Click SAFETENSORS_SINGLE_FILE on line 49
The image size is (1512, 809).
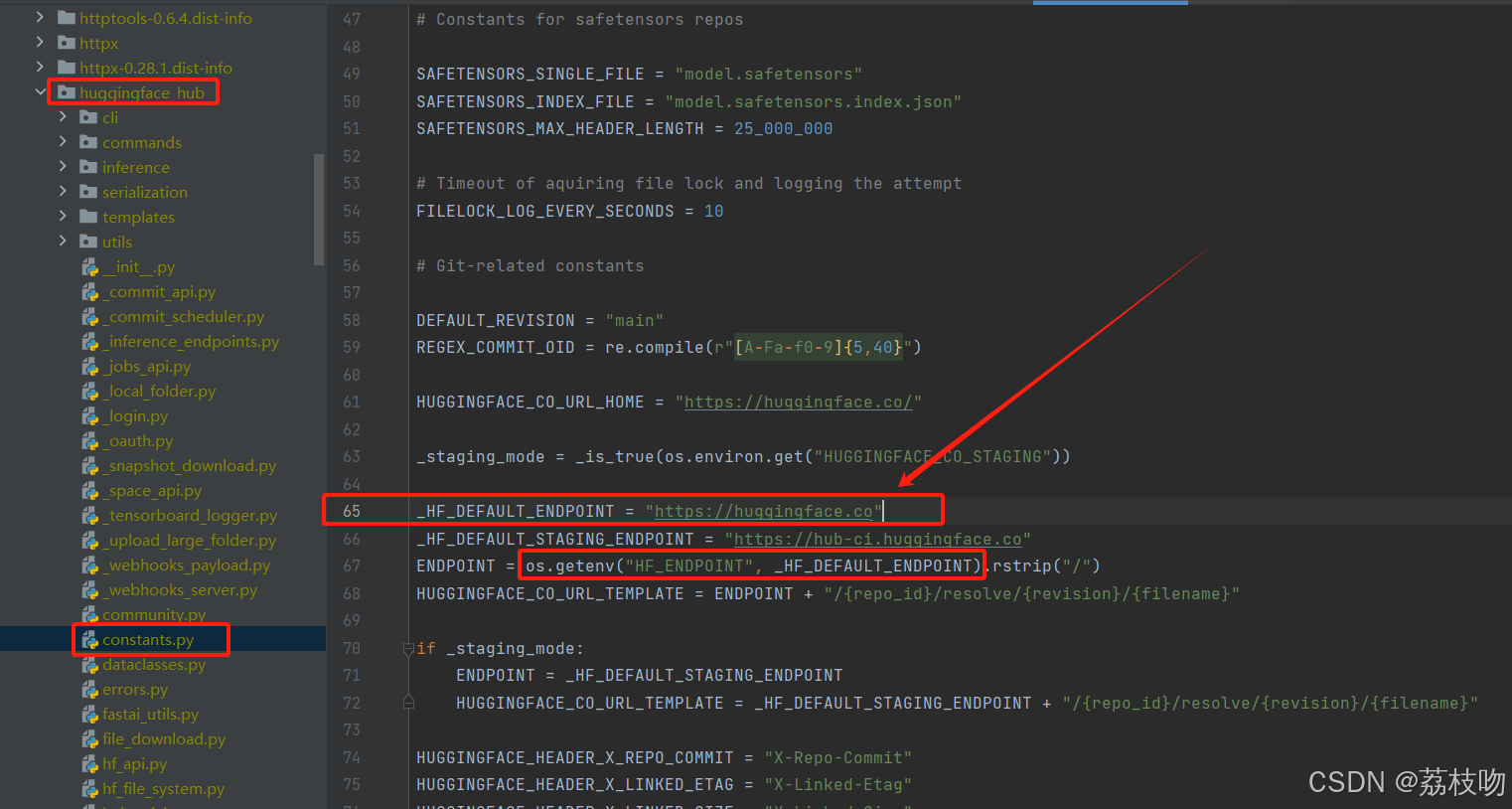[x=530, y=74]
